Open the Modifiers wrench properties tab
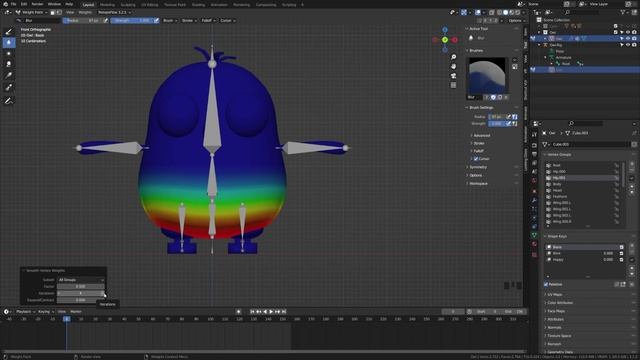The height and width of the screenshot is (360, 640). click(534, 200)
